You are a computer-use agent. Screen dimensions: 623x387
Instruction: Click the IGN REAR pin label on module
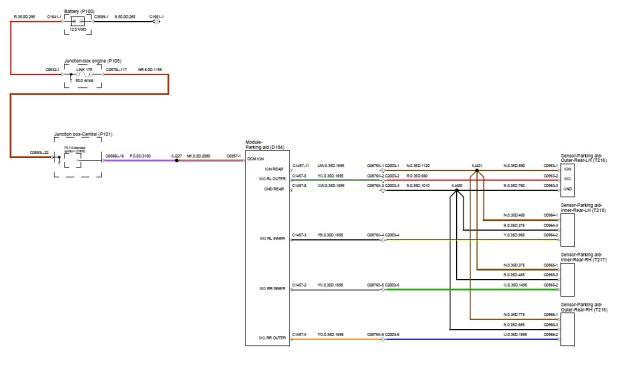point(274,169)
